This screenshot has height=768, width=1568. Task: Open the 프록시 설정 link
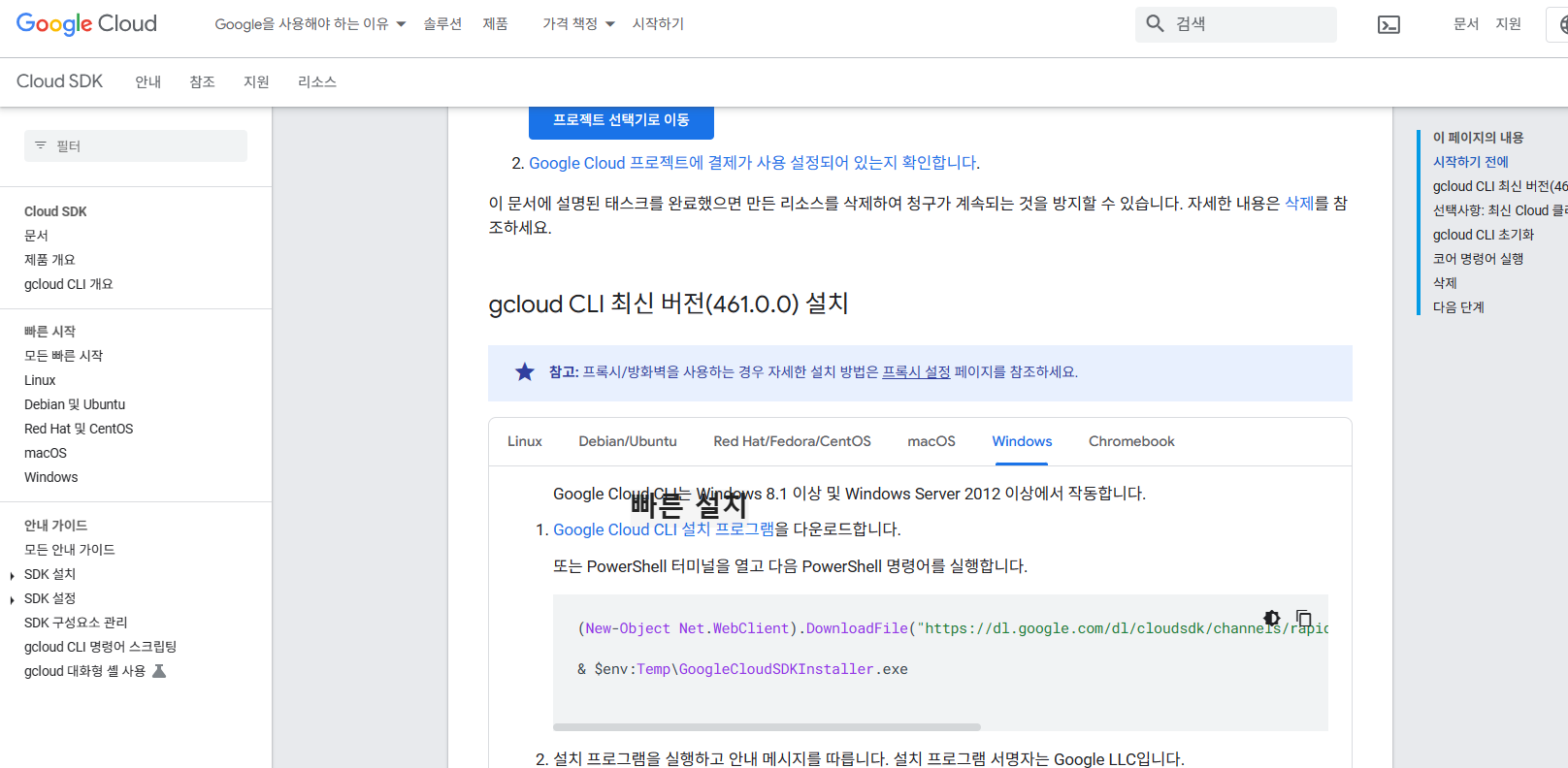916,372
